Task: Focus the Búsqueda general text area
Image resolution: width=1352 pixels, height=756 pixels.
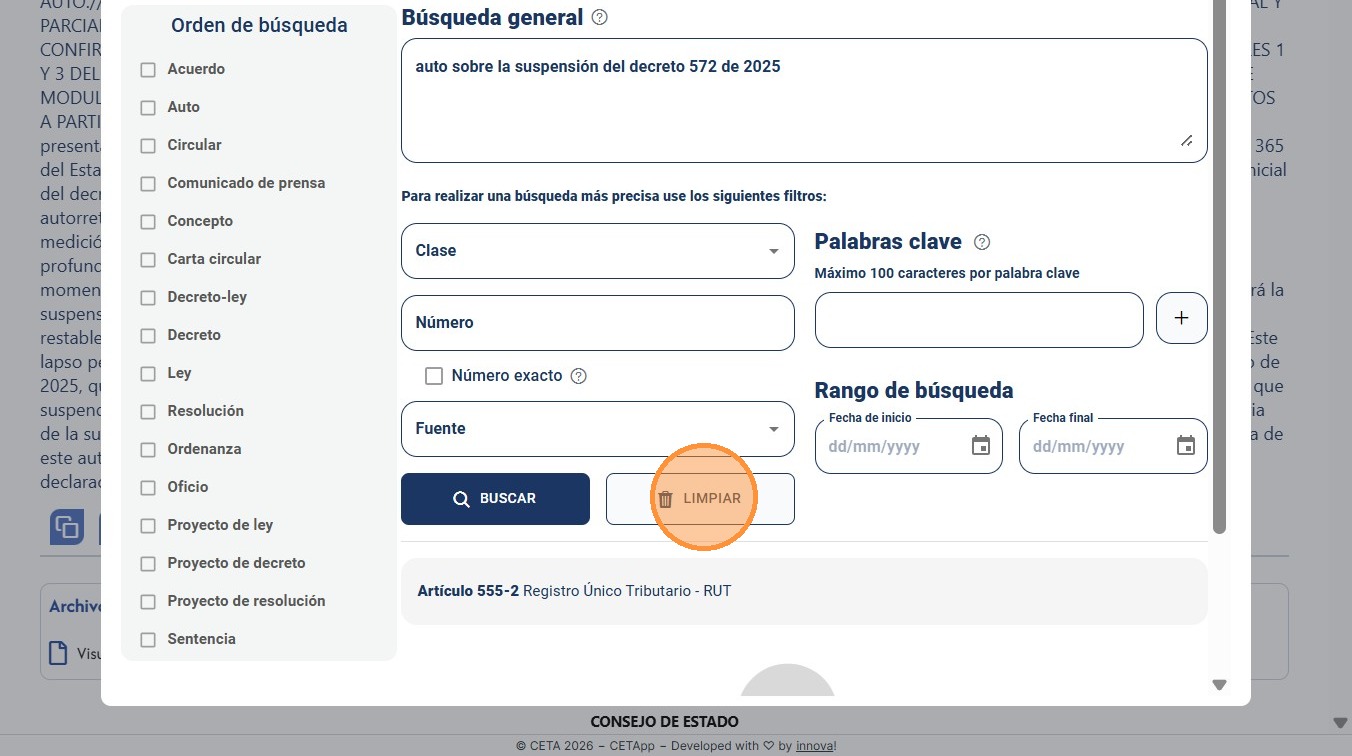Action: pyautogui.click(x=804, y=100)
